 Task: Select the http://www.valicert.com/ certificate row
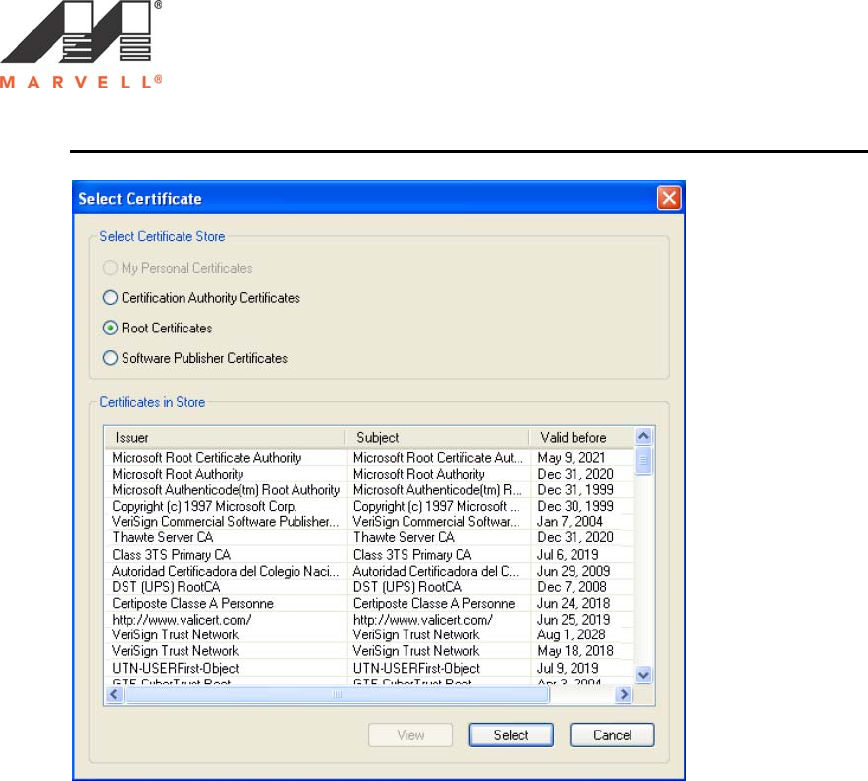pyautogui.click(x=369, y=619)
